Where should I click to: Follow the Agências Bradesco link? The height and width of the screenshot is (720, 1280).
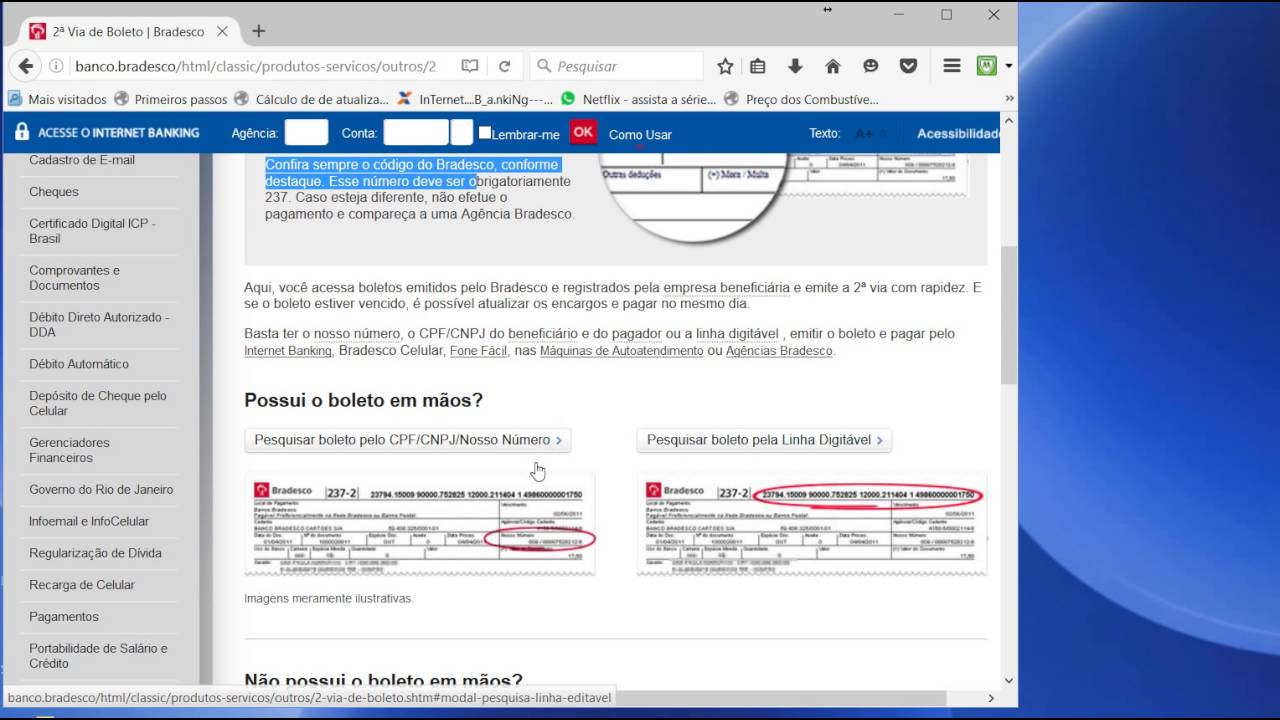coord(779,351)
